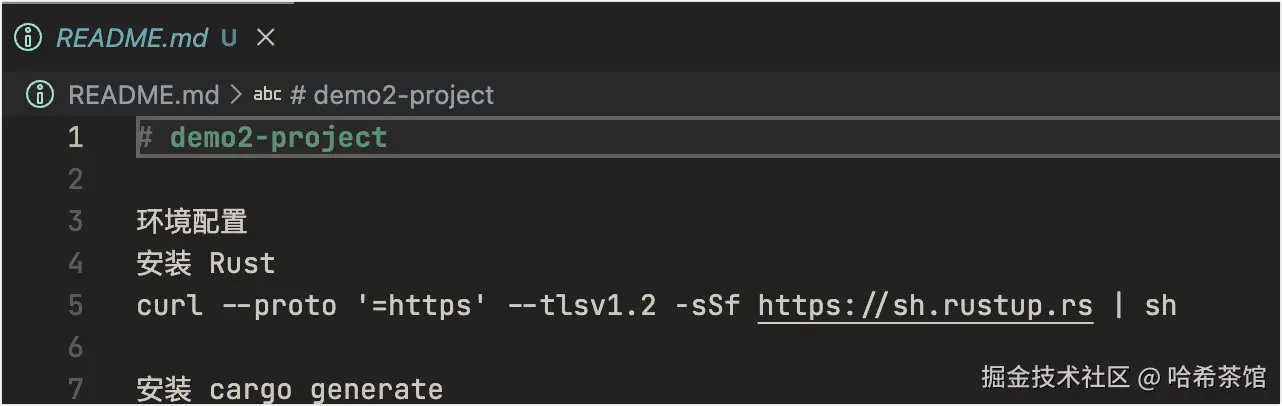Click the abc symbol icon in breadcrumbs
Screen dimensions: 1282x406
tap(267, 95)
